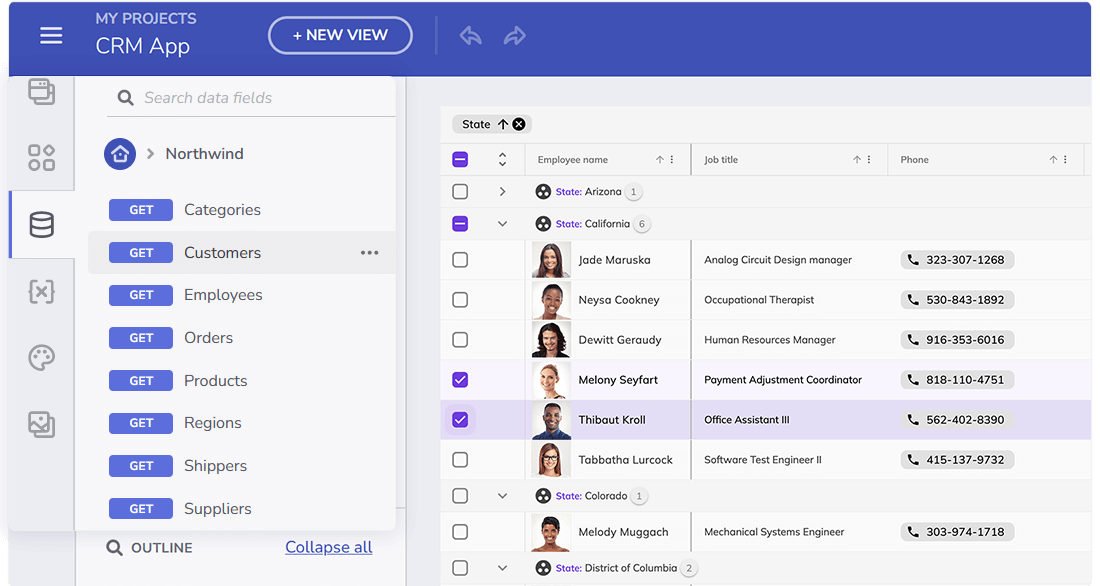This screenshot has width=1100, height=586.
Task: Open the data sources database icon
Action: tap(42, 225)
